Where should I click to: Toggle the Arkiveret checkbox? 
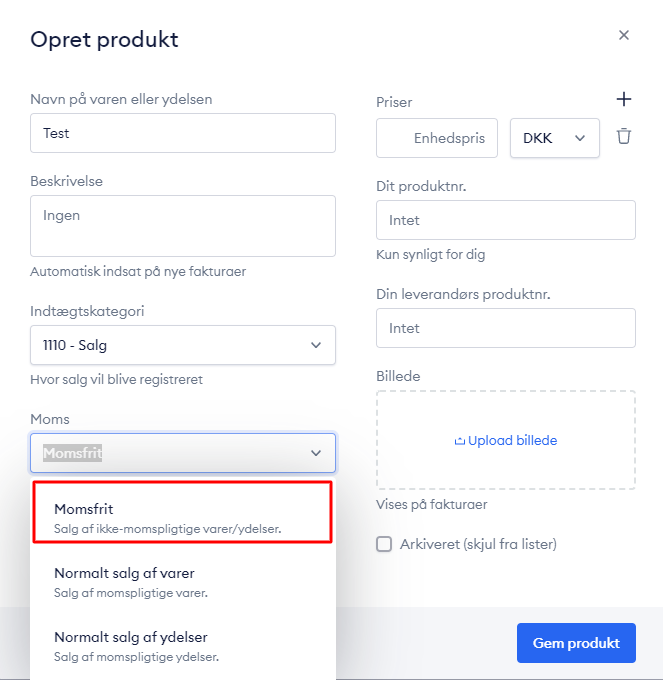coord(384,544)
